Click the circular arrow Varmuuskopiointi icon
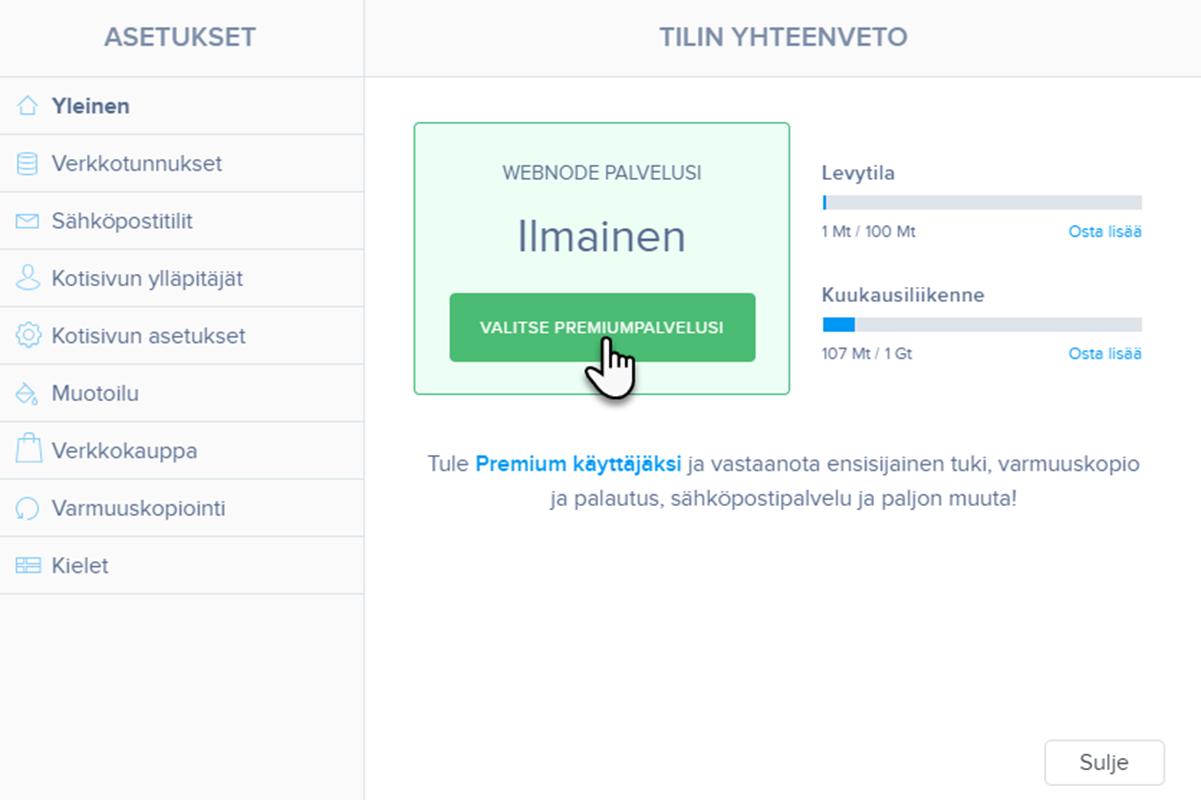 click(x=27, y=508)
